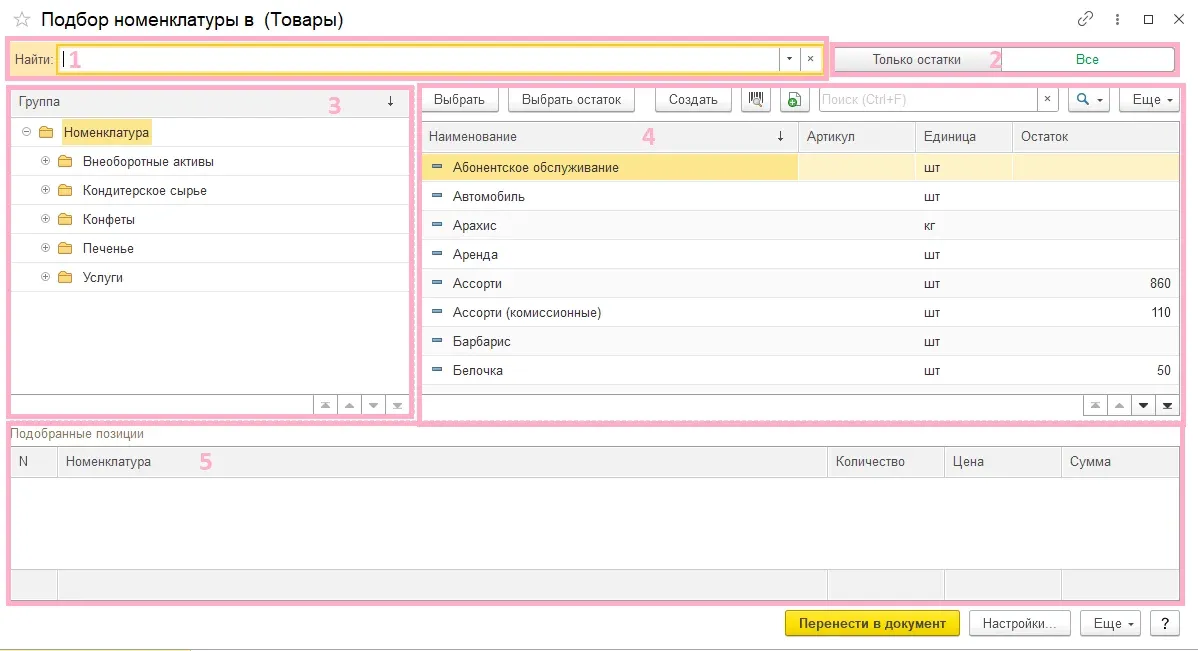Image resolution: width=1198 pixels, height=651 pixels.
Task: Collapse the Номенклатура root folder
Action: pos(27,132)
